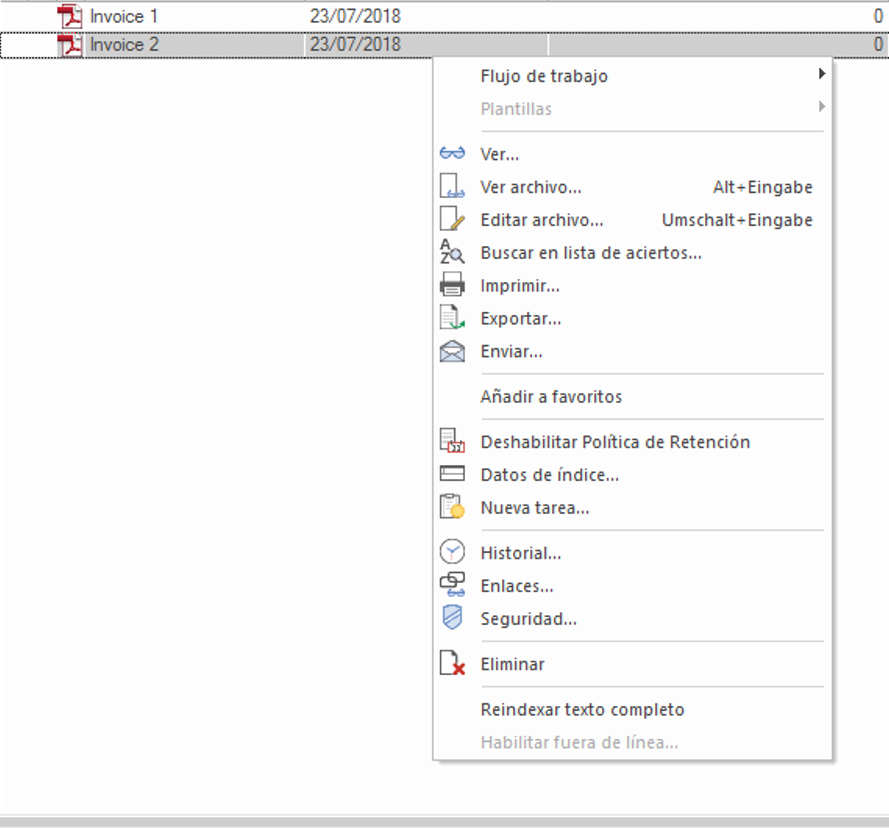889x828 pixels.
Task: Click the Exportar document arrow icon
Action: 452,318
